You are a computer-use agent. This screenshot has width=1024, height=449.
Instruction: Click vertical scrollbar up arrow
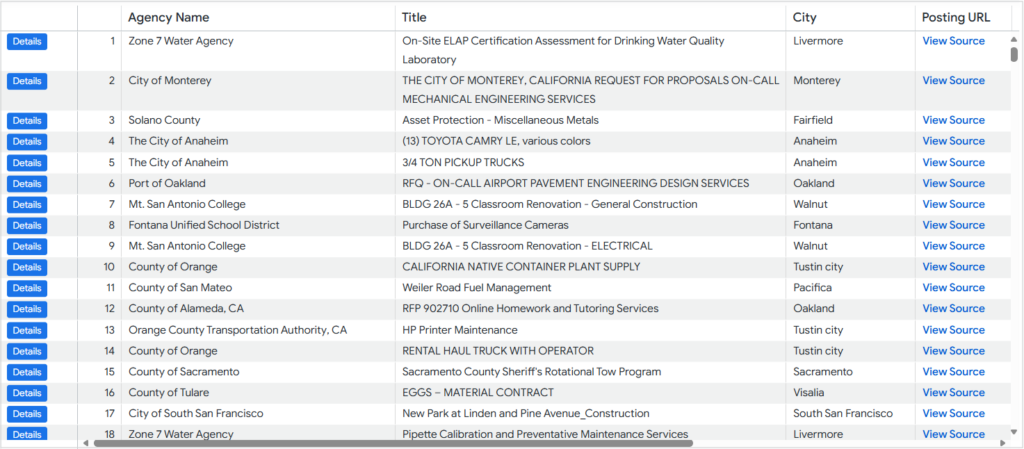coord(1014,39)
